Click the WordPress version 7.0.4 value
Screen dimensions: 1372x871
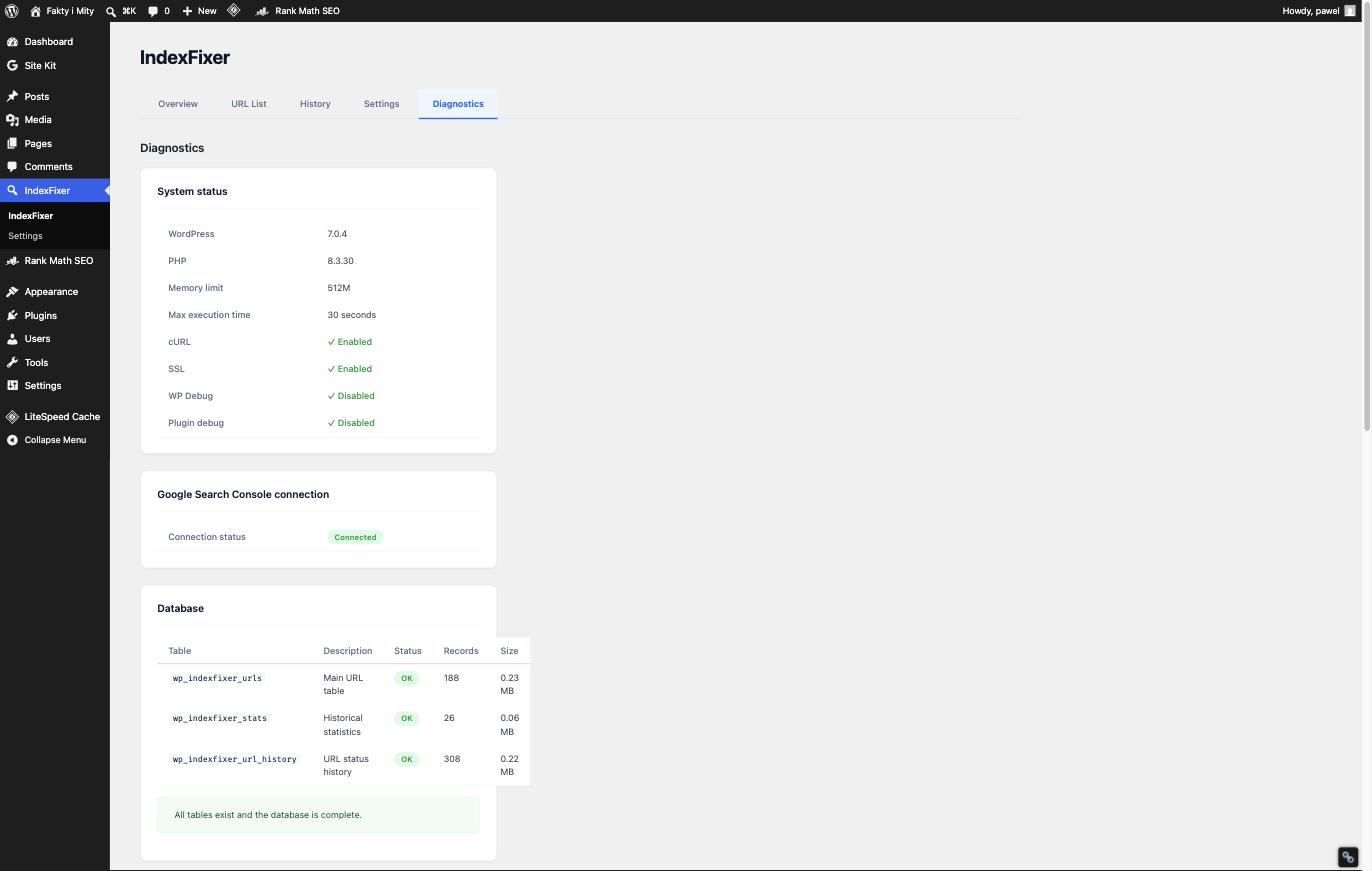coord(337,234)
